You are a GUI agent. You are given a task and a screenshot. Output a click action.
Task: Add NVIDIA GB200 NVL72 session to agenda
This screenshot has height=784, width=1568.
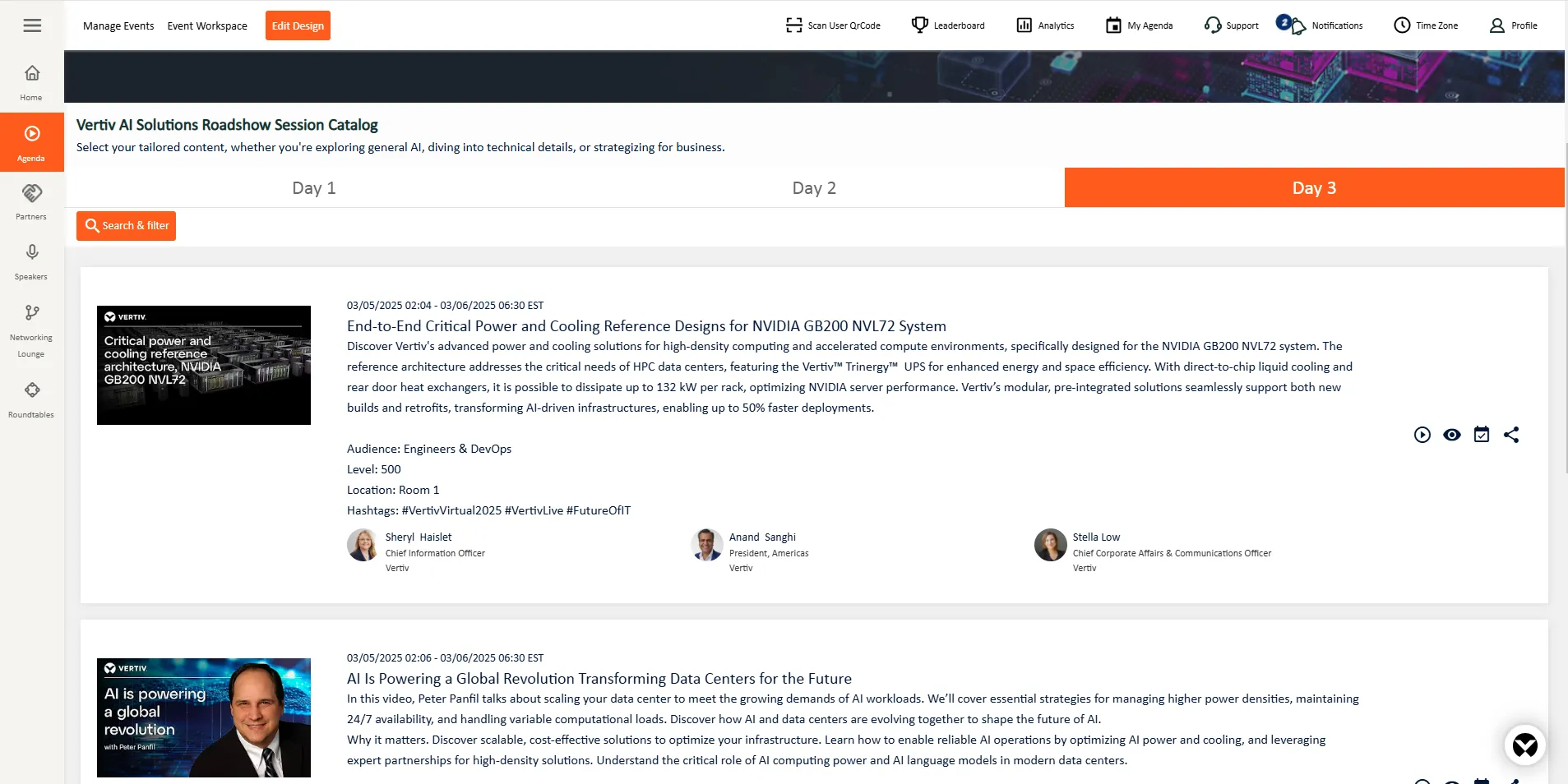pos(1482,435)
